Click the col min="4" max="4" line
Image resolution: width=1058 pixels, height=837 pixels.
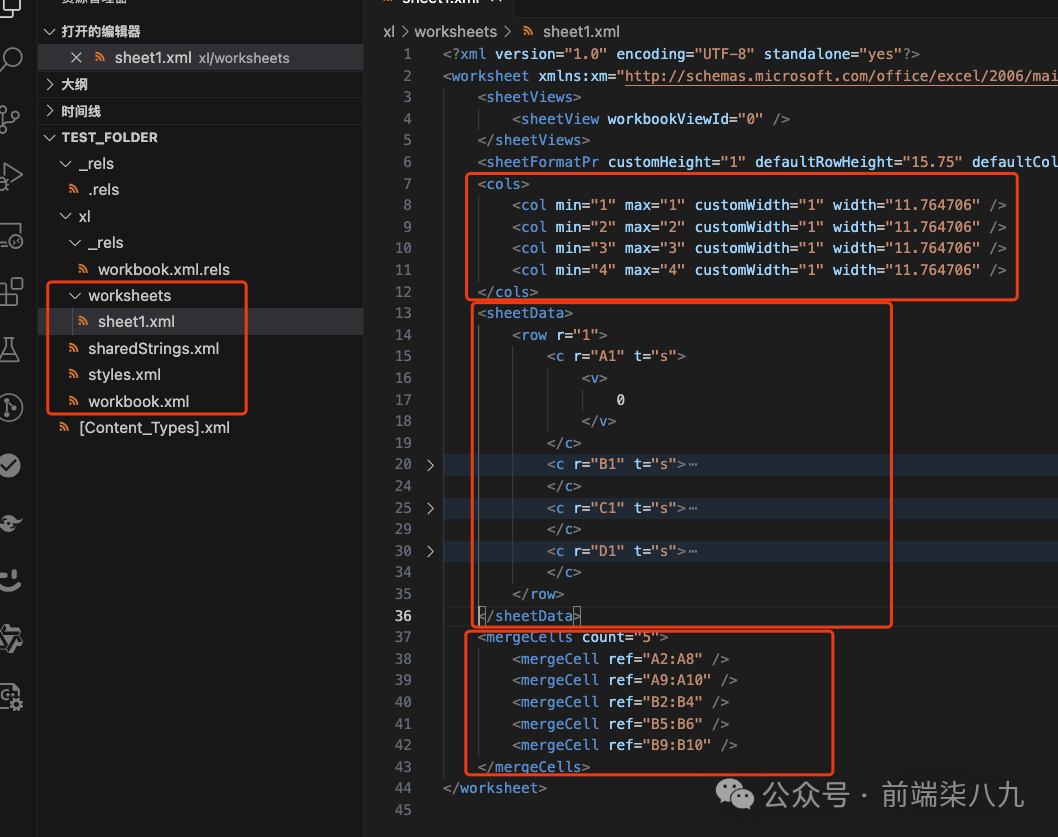coord(759,270)
